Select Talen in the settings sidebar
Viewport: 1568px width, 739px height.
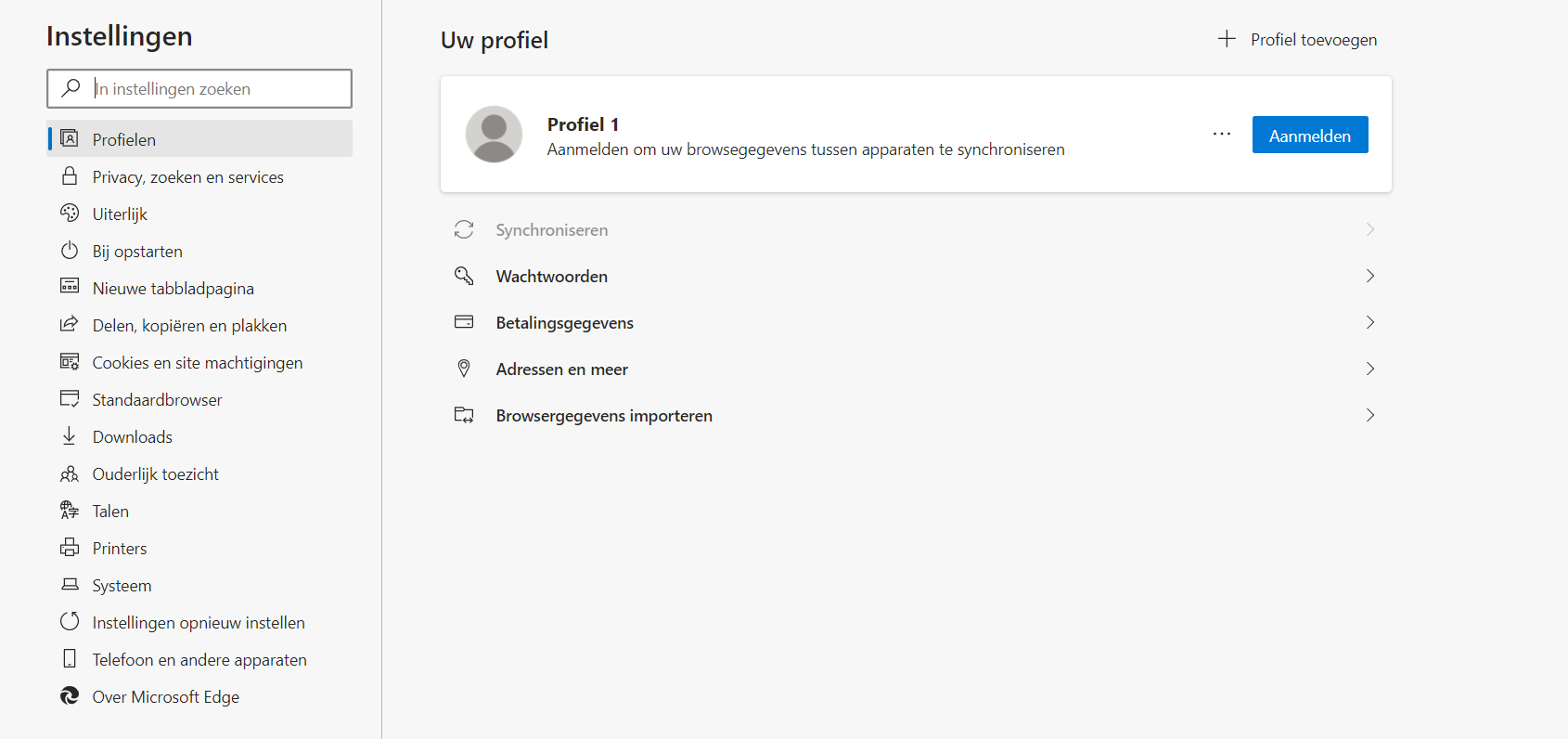[110, 512]
